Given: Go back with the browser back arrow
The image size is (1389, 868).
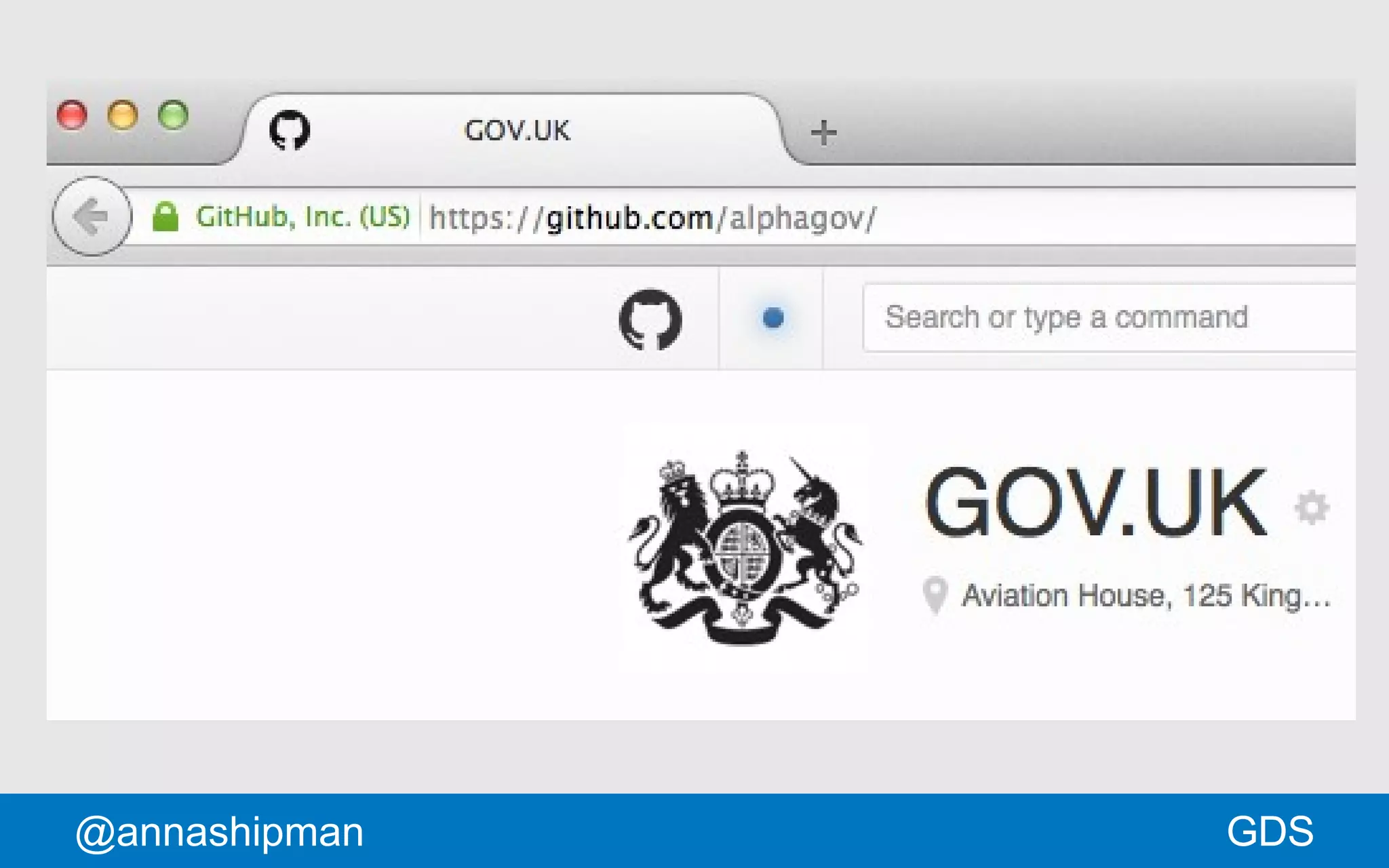Looking at the screenshot, I should (x=92, y=216).
